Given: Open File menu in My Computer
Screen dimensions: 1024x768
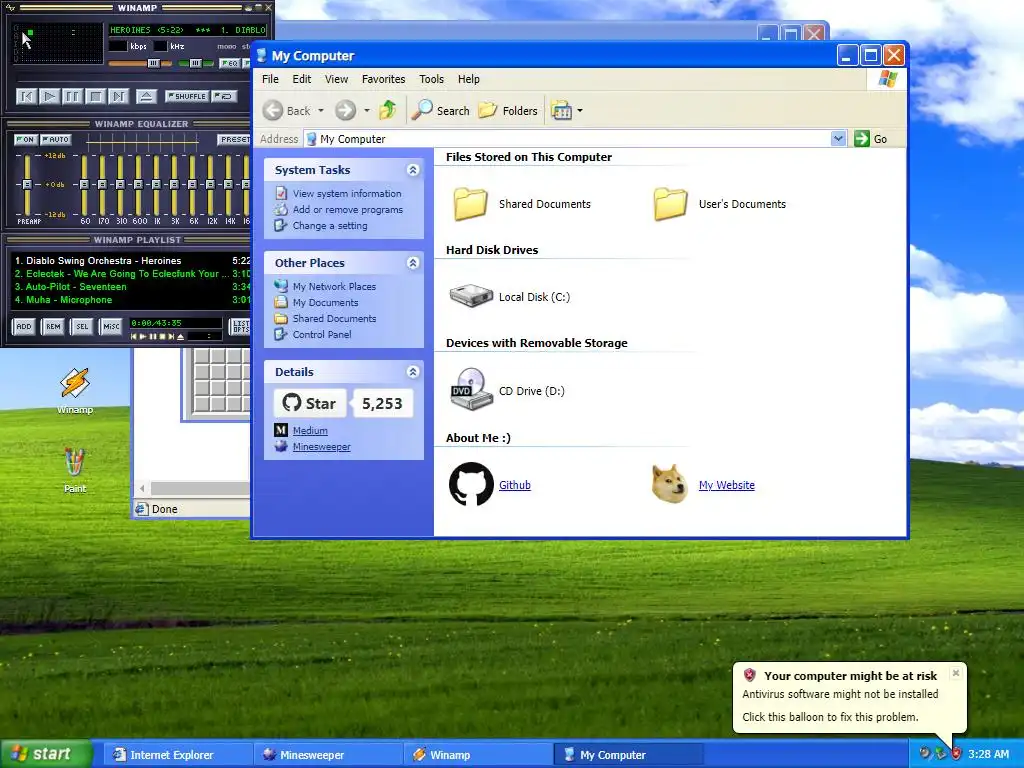Looking at the screenshot, I should (x=270, y=79).
